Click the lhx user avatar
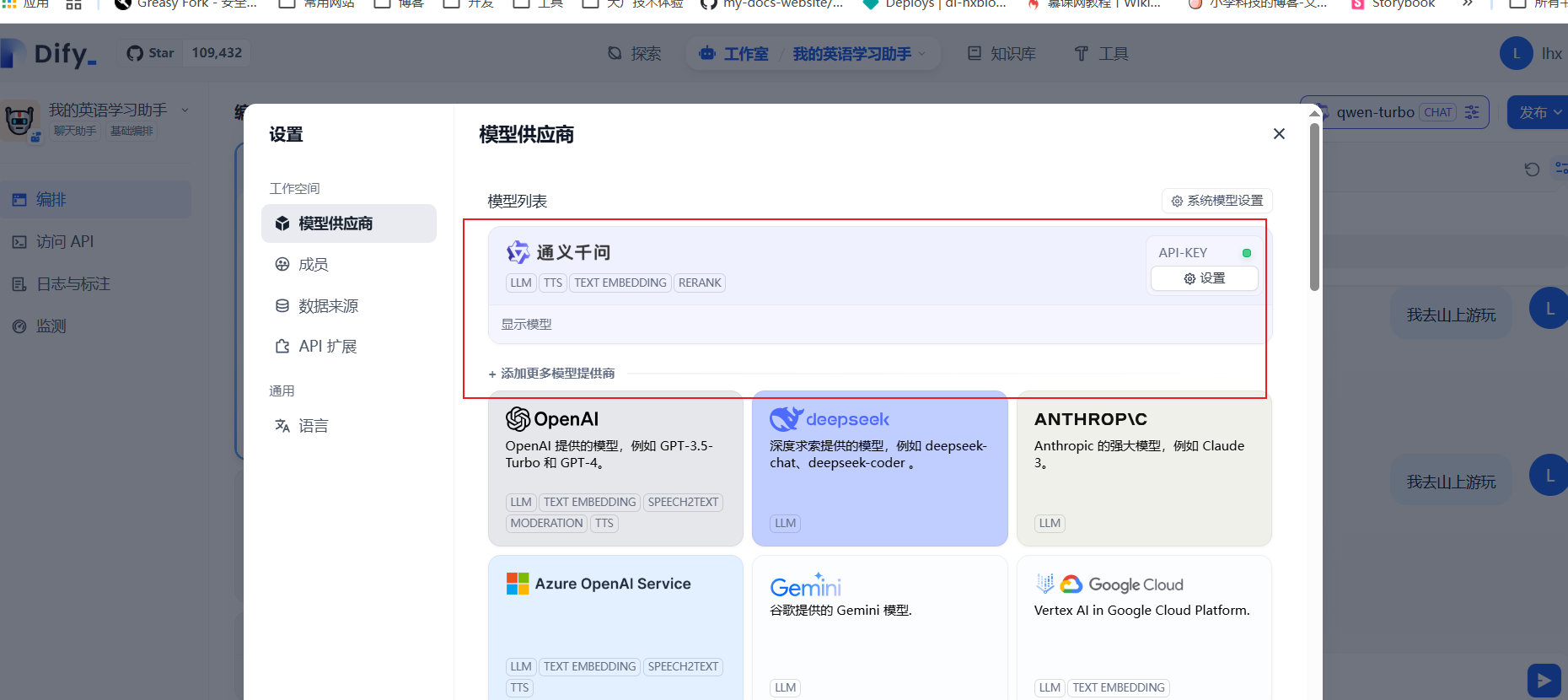 tap(1516, 53)
